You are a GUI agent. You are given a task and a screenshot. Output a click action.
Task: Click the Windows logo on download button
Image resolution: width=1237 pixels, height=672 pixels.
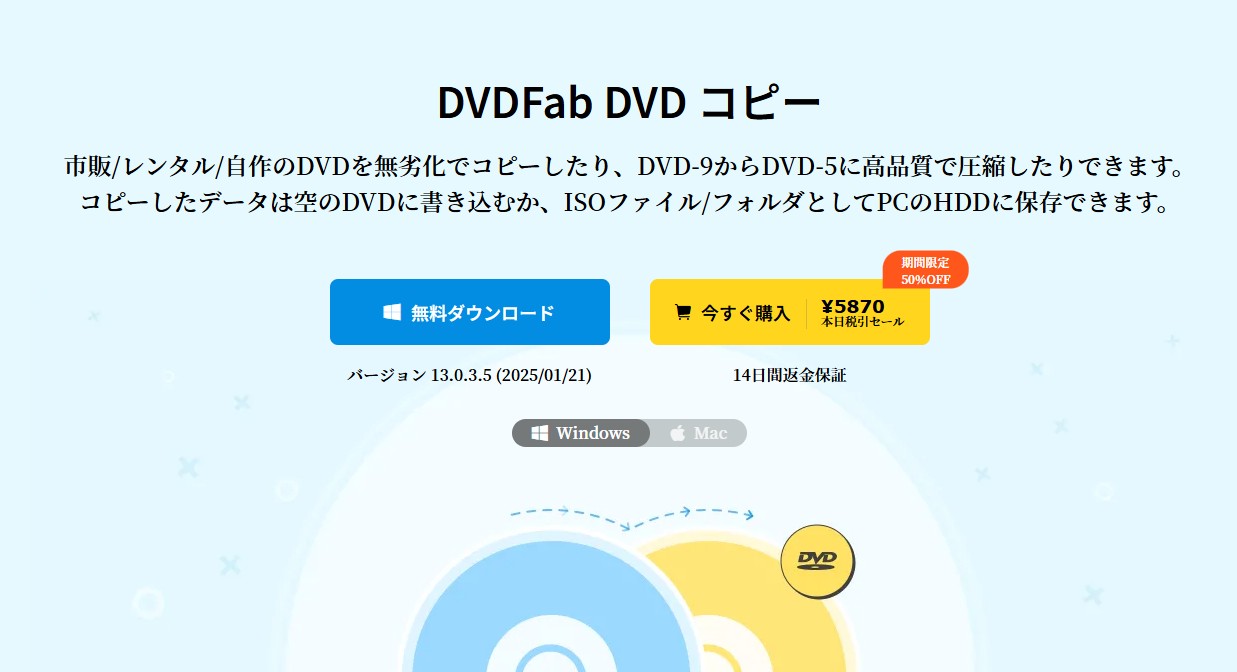click(392, 312)
